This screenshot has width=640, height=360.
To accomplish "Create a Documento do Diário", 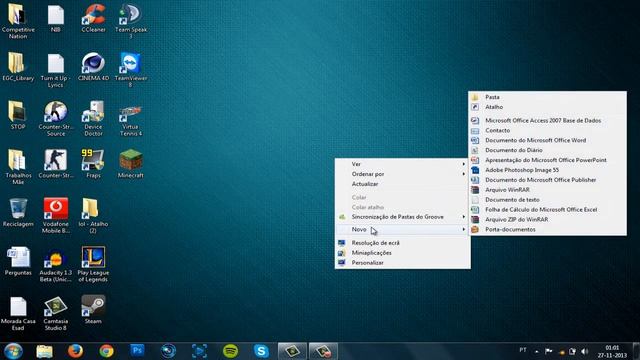I will tap(547, 150).
